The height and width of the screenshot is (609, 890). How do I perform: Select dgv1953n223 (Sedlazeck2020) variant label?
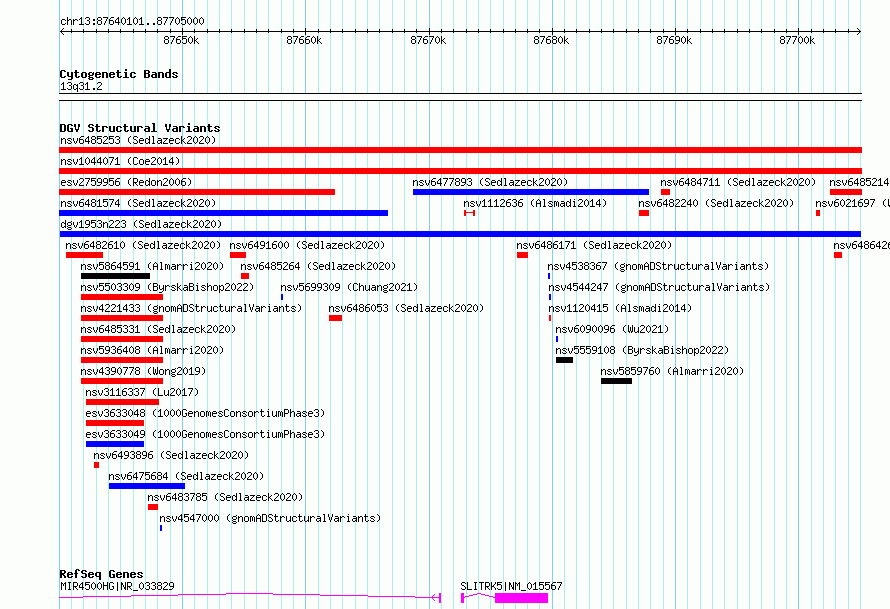coord(141,224)
